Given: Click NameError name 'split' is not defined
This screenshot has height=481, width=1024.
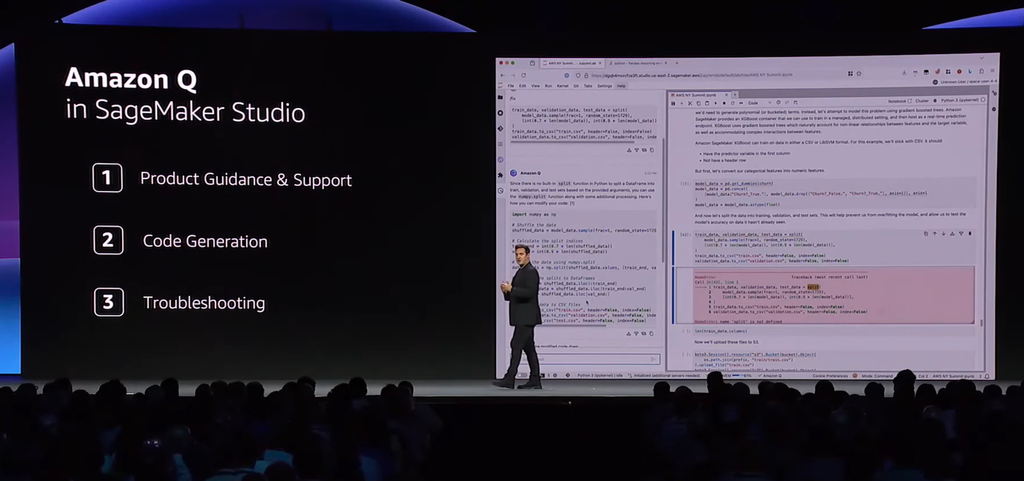Looking at the screenshot, I should (x=738, y=321).
